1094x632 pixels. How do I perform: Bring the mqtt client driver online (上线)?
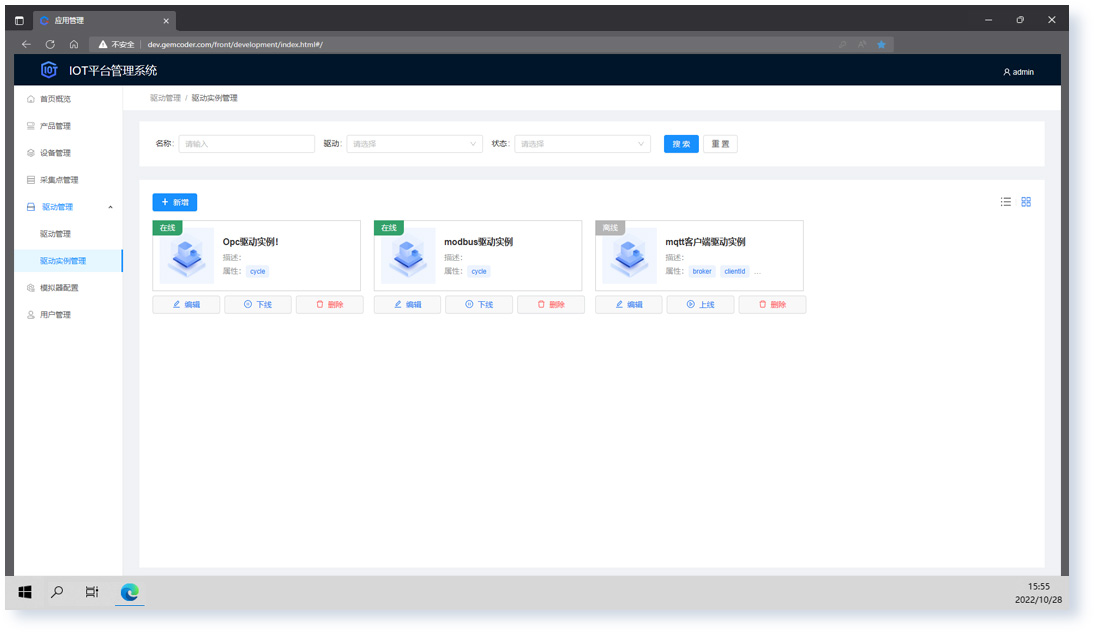click(x=701, y=305)
